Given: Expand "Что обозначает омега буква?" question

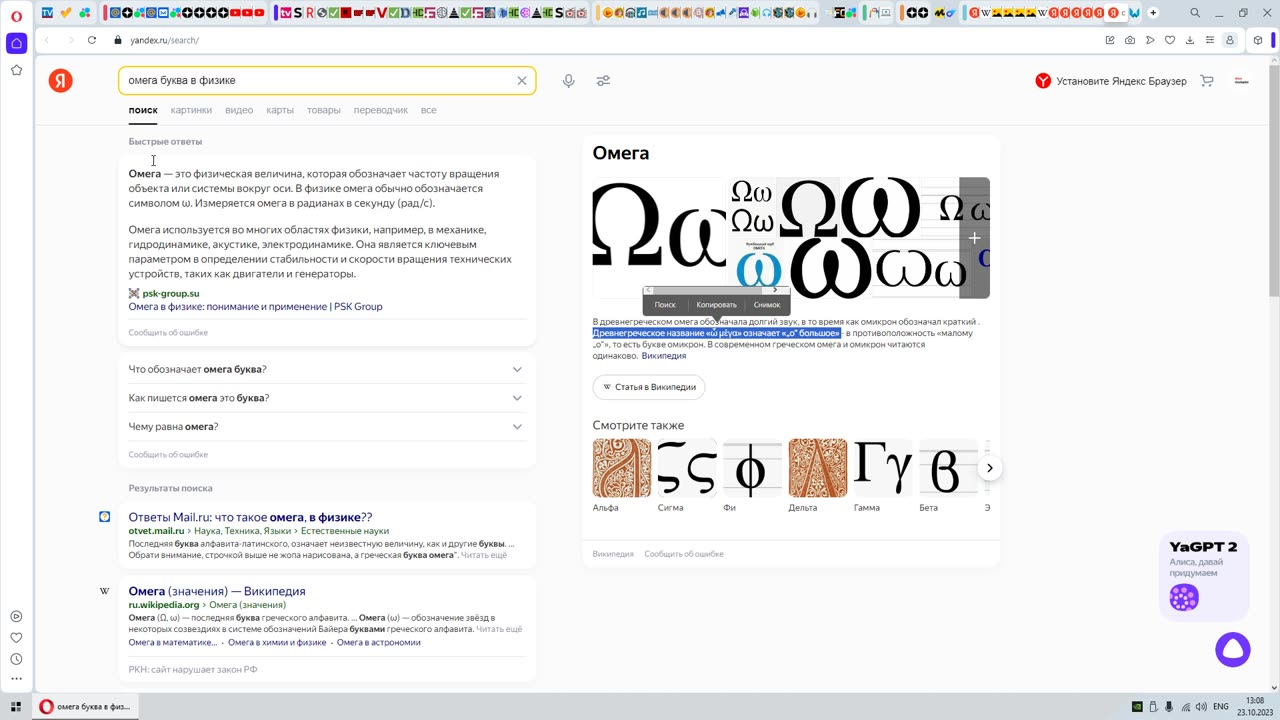Looking at the screenshot, I should pyautogui.click(x=327, y=369).
